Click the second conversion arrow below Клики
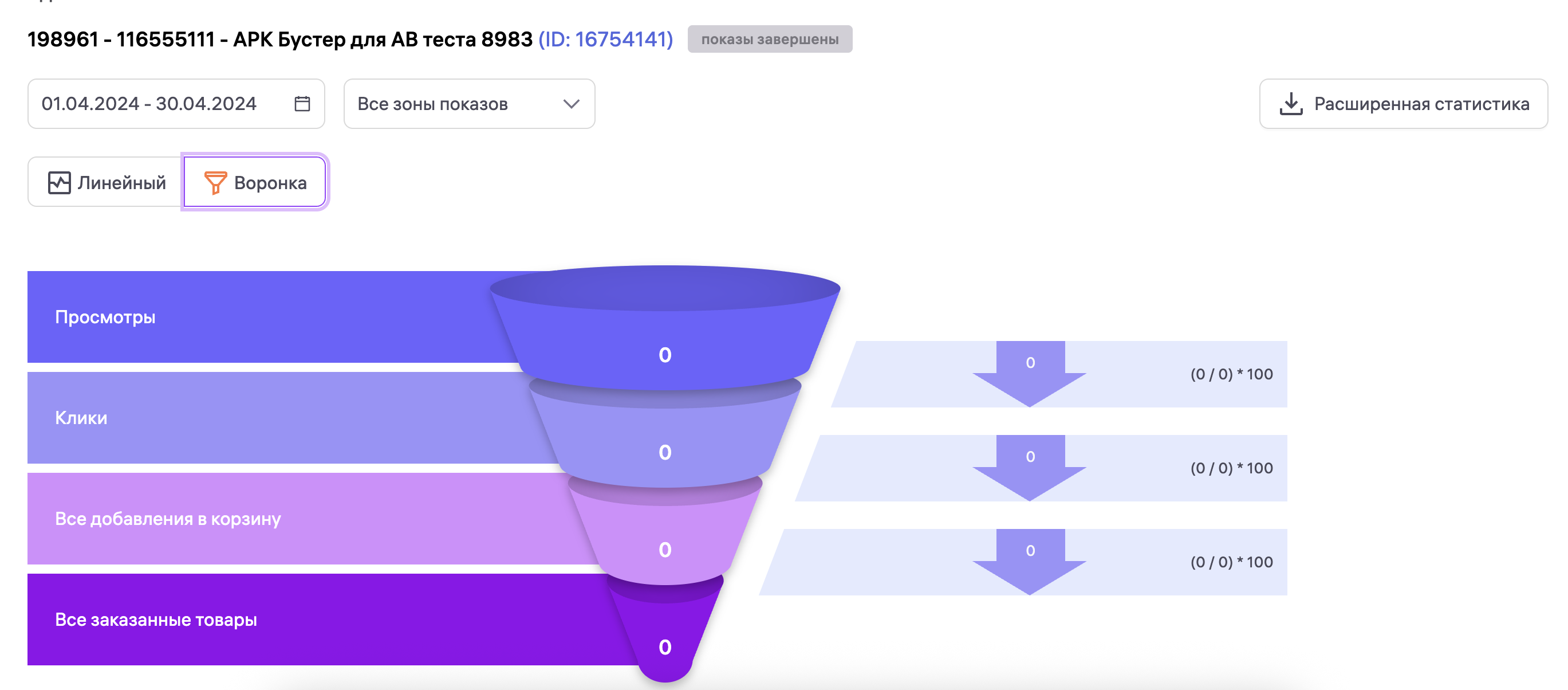The height and width of the screenshot is (690, 1568). pos(1029,467)
